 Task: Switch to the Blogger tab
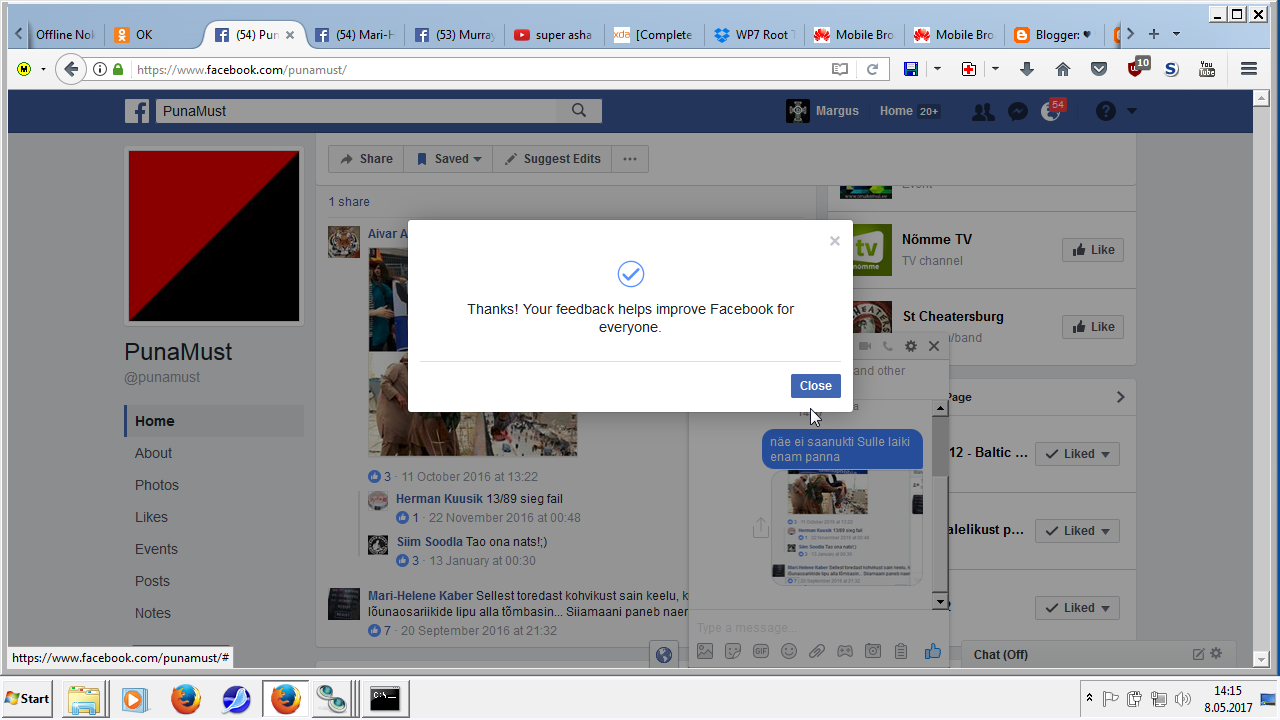pos(1053,35)
